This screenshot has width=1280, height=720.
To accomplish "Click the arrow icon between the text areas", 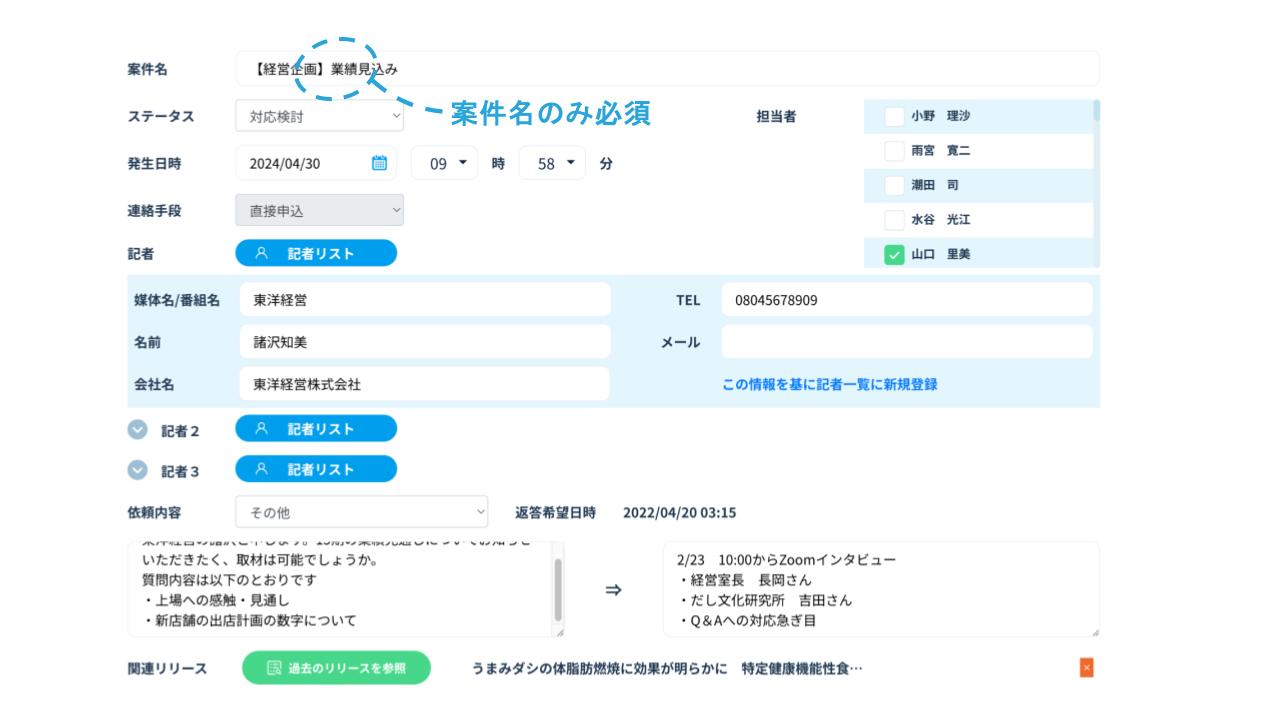I will pyautogui.click(x=613, y=590).
